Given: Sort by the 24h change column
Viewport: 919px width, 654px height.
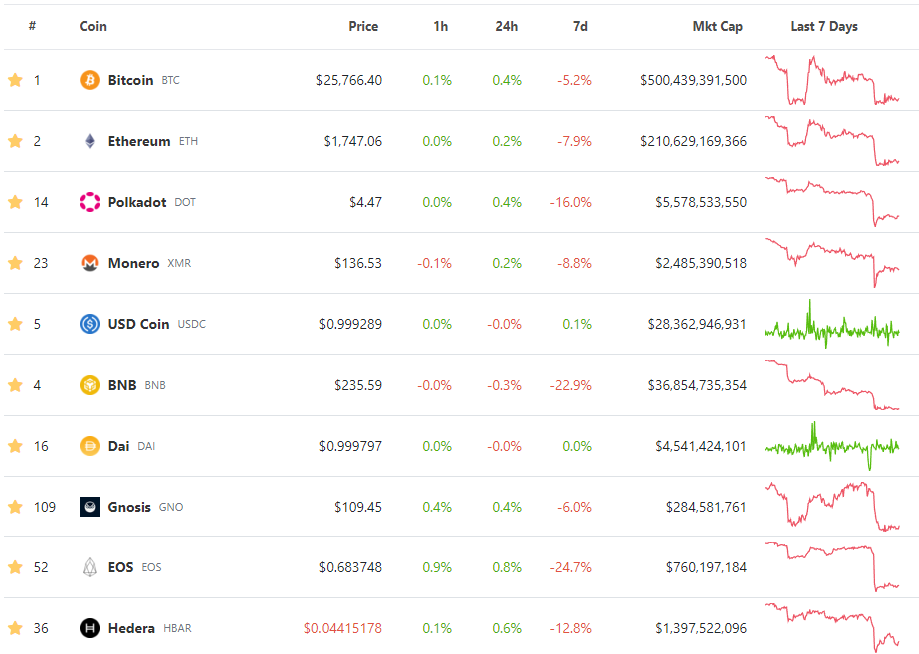Looking at the screenshot, I should pos(506,26).
